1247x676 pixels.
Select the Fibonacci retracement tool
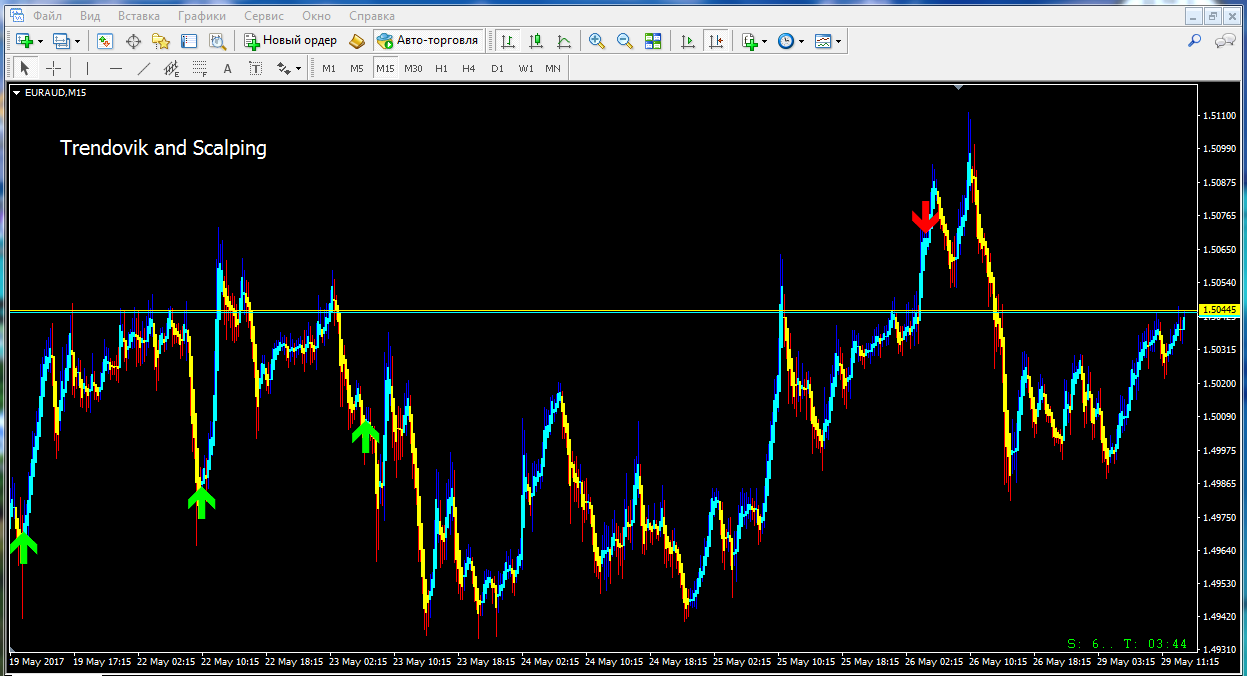pyautogui.click(x=199, y=68)
